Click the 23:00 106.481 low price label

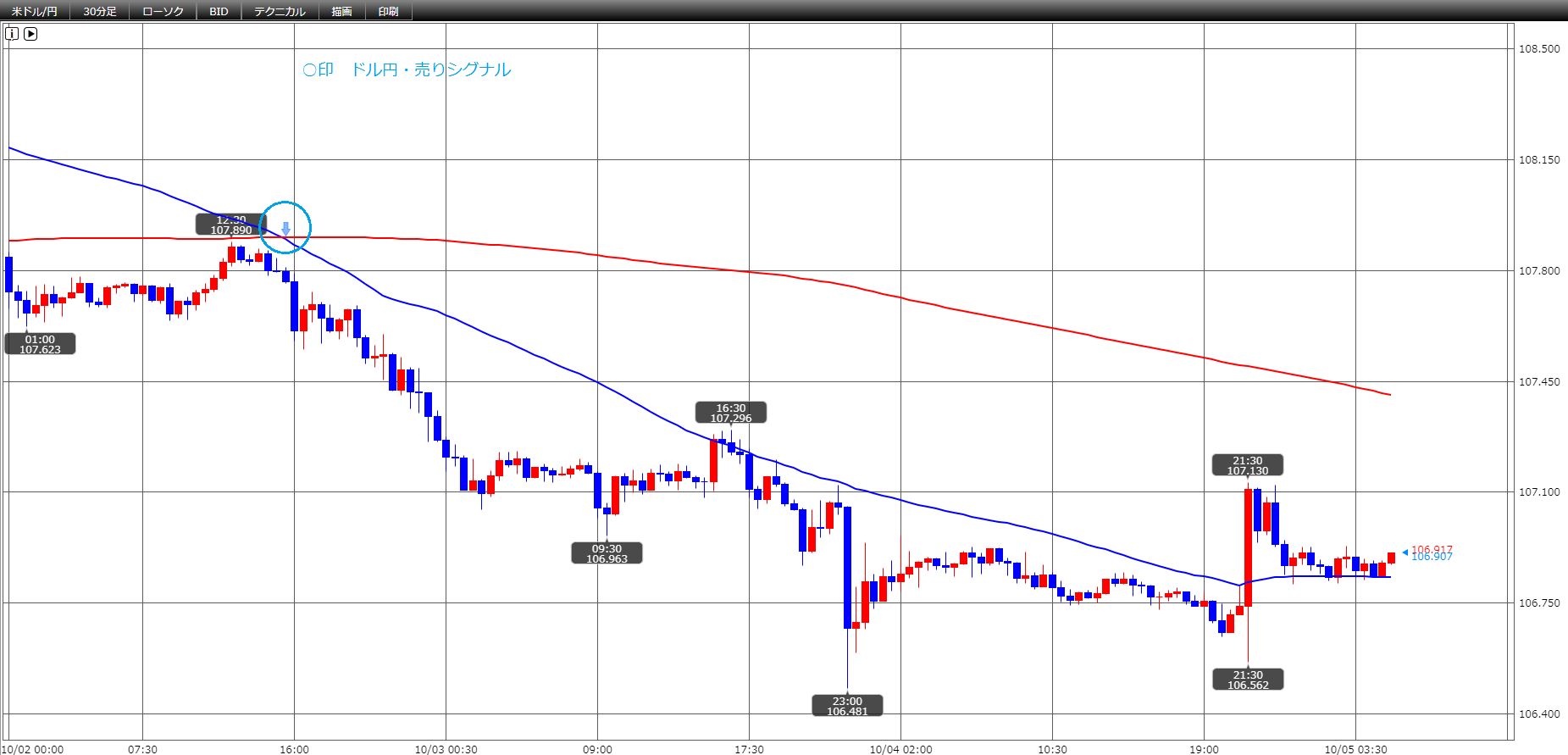(847, 706)
